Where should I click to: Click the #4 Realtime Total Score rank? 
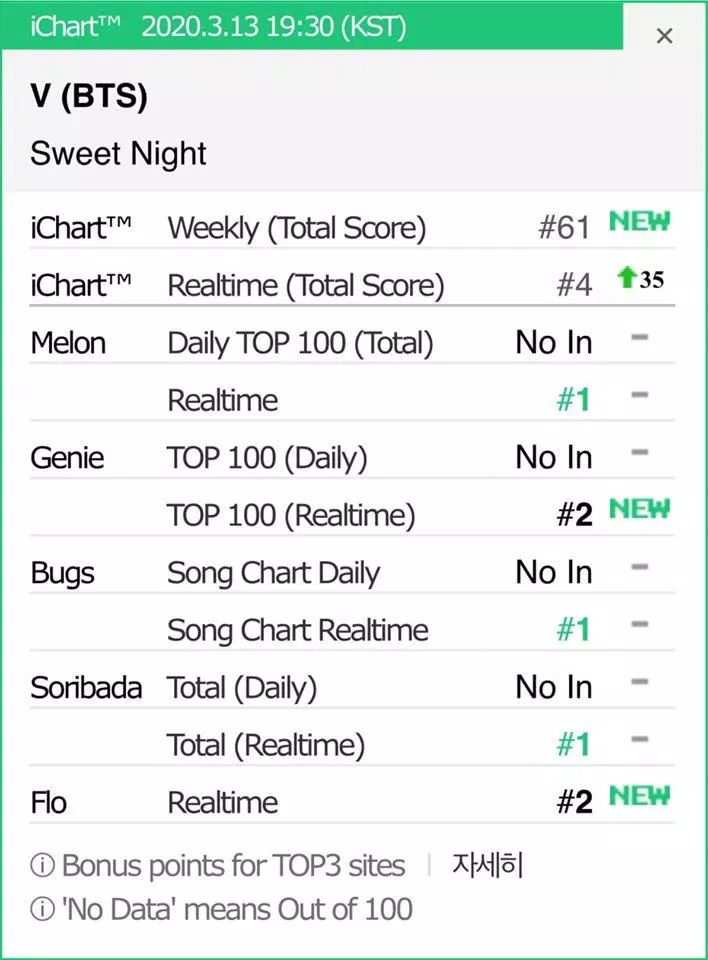coord(573,284)
